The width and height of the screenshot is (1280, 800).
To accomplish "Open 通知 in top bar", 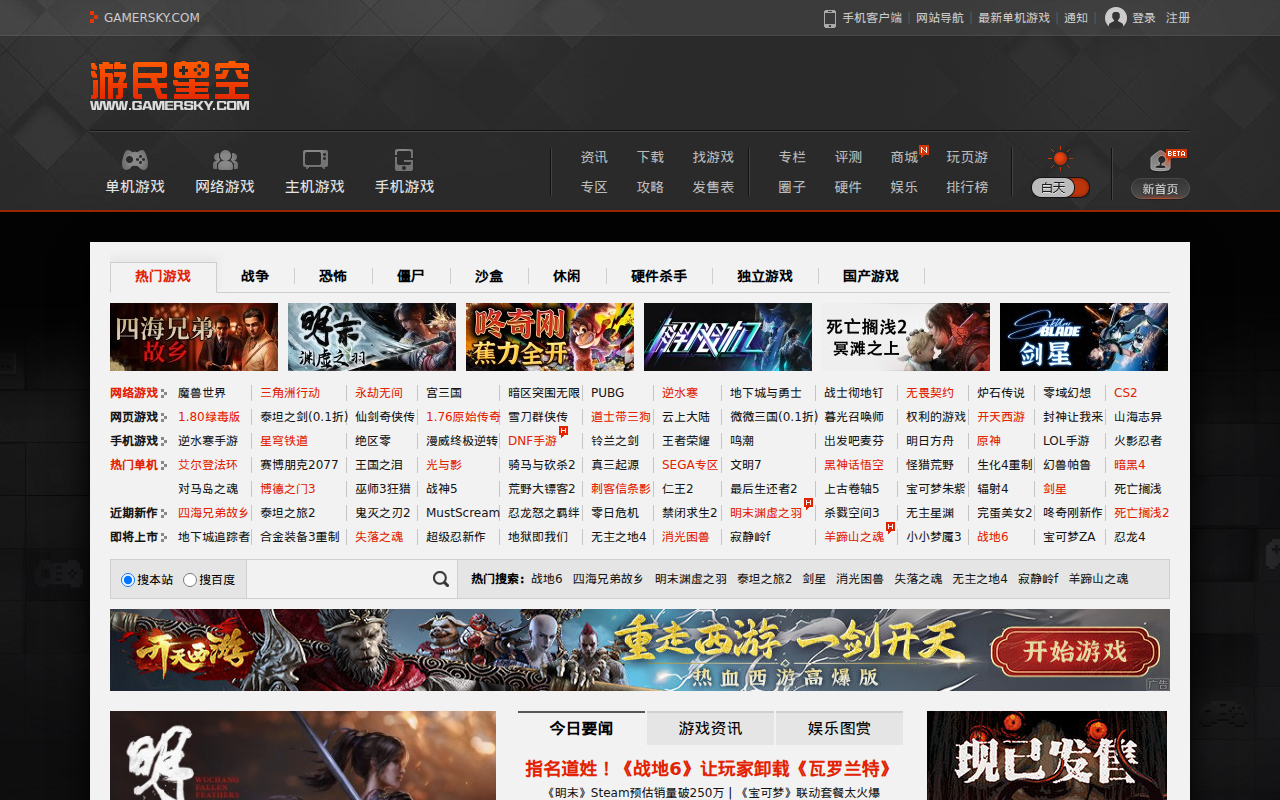I will (x=1076, y=18).
